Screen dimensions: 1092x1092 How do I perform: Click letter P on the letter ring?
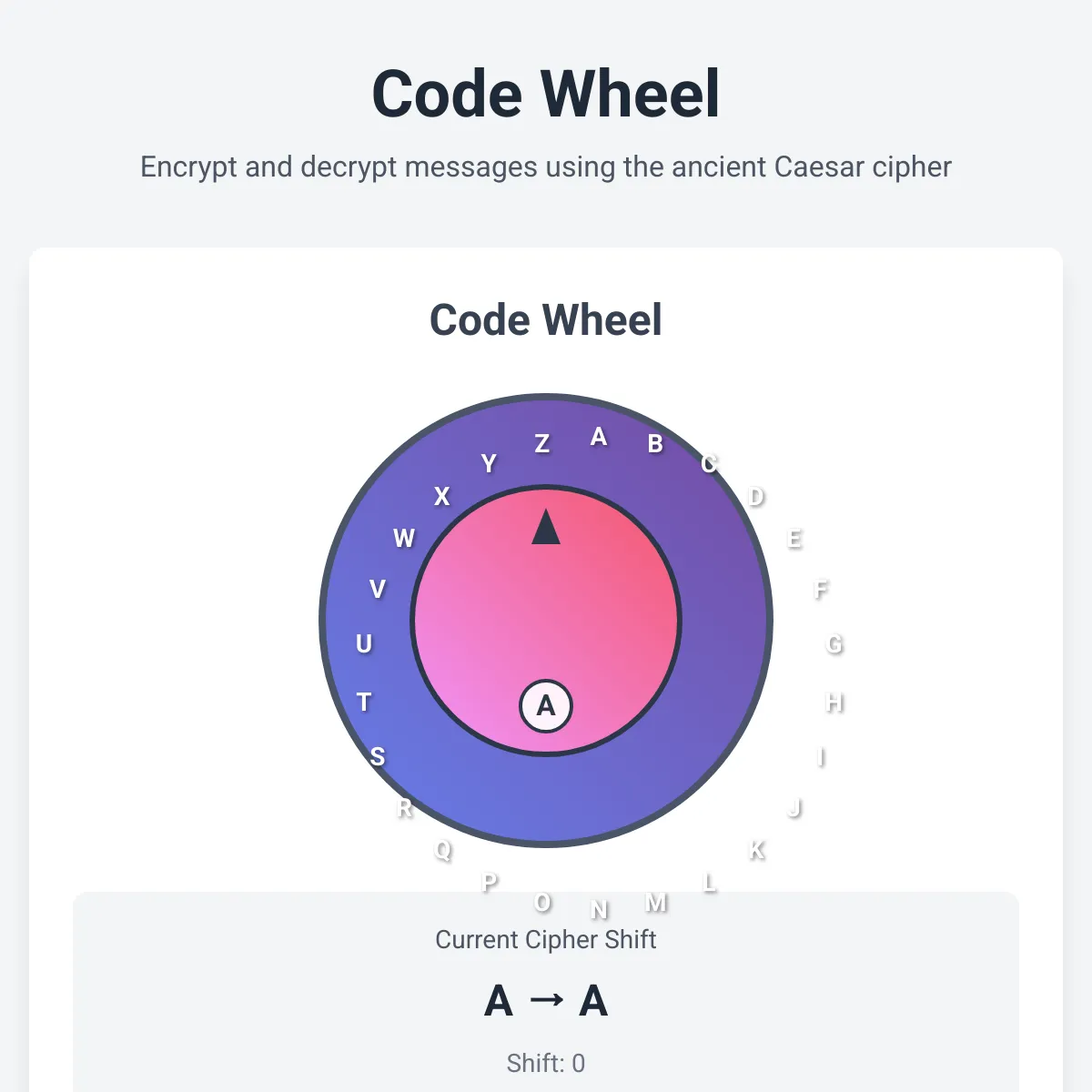490,882
